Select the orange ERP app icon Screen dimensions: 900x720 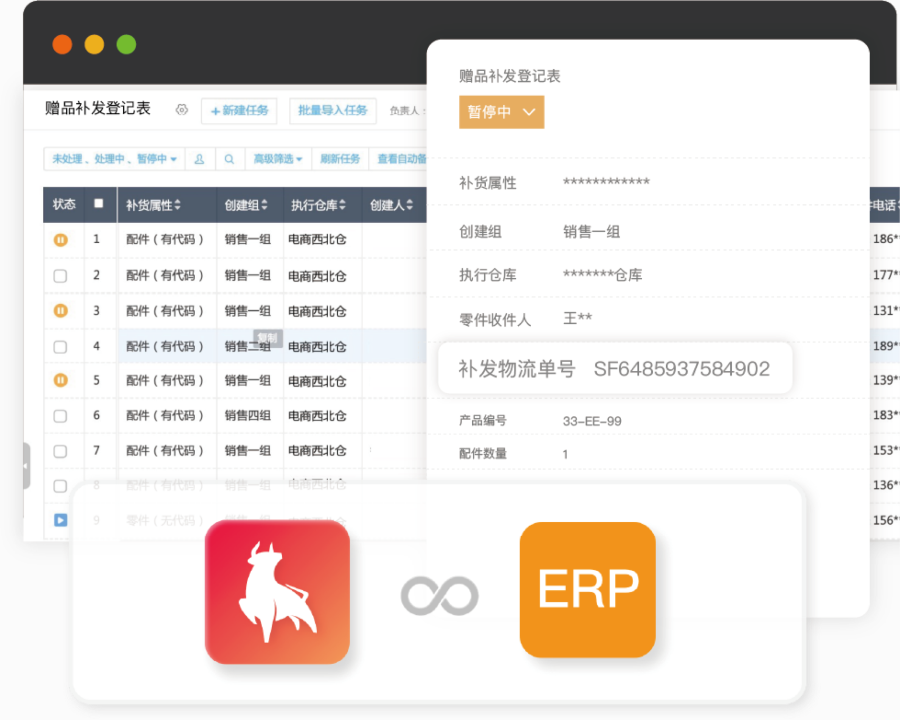click(588, 590)
